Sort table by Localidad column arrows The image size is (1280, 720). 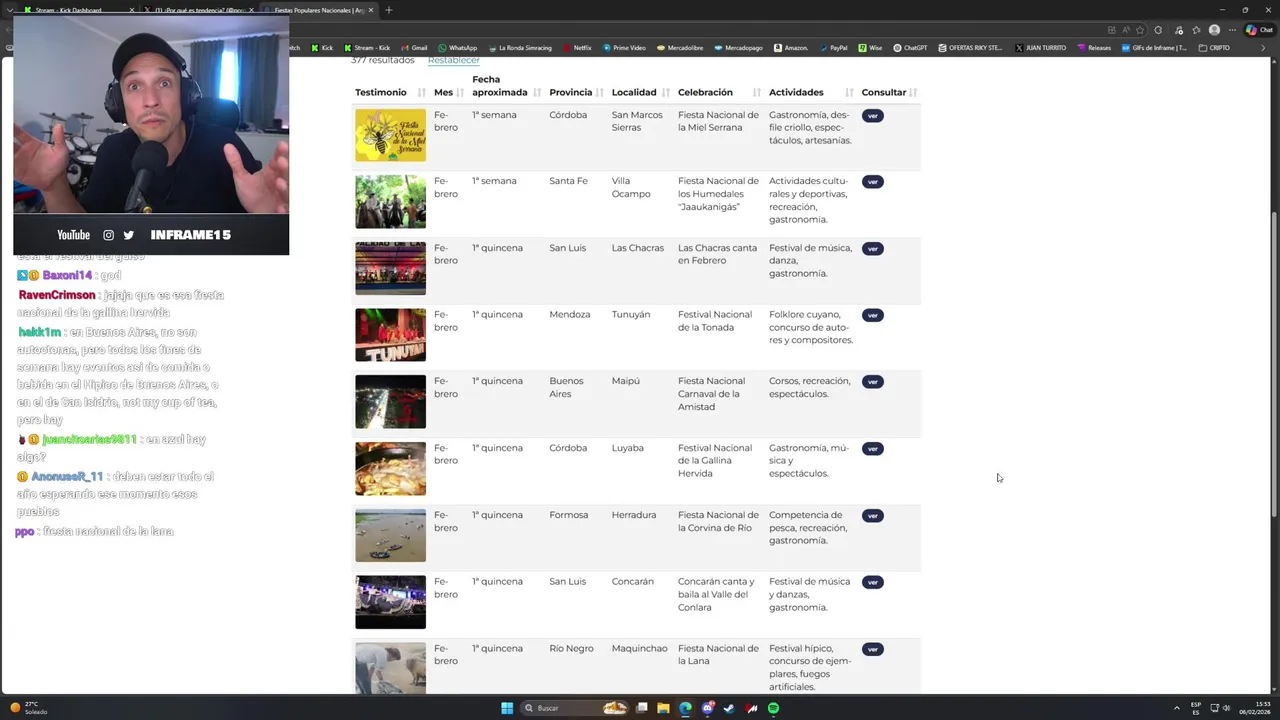coord(666,93)
